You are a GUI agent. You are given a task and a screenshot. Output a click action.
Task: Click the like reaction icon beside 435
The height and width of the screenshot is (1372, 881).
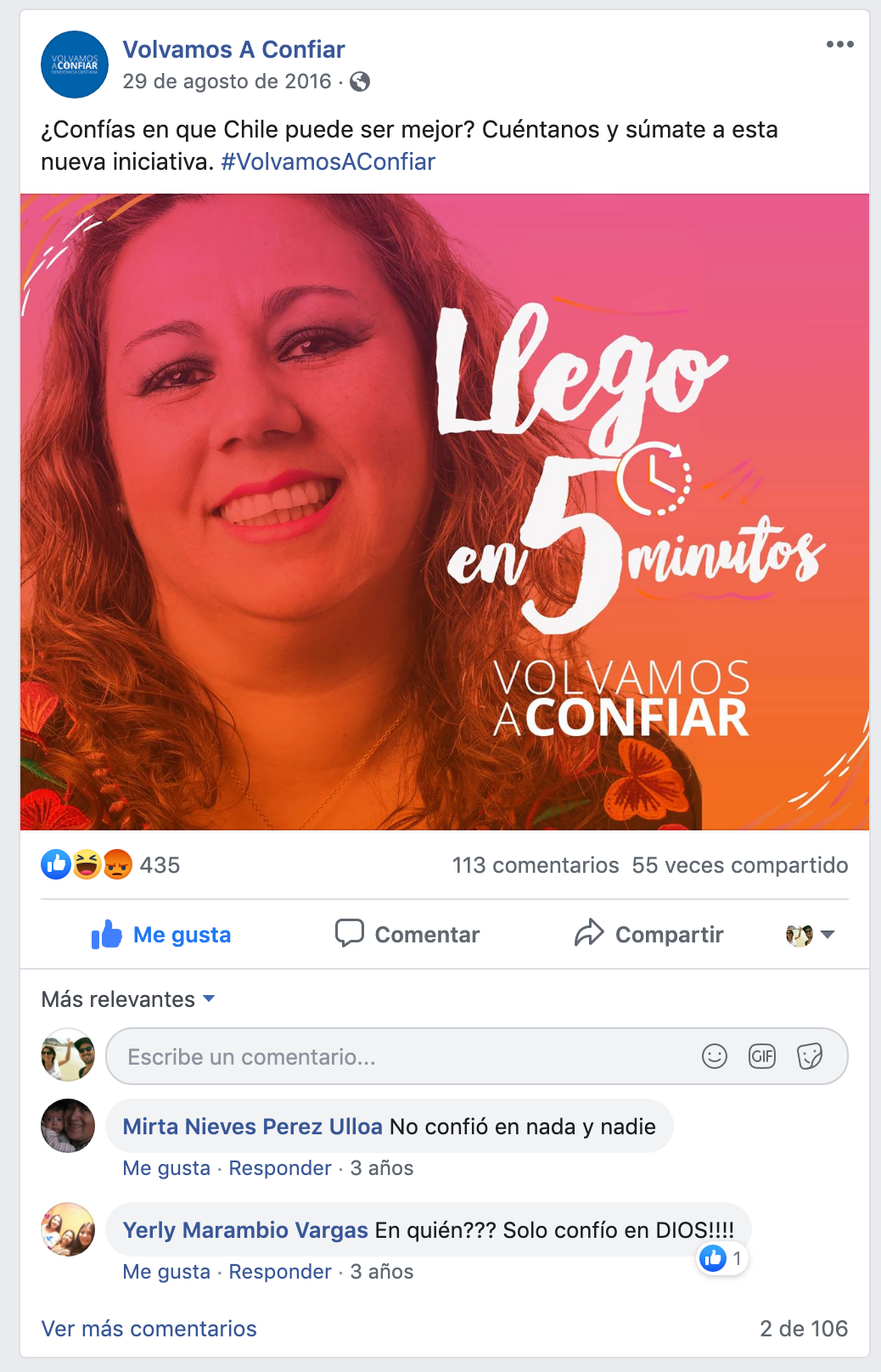[56, 864]
